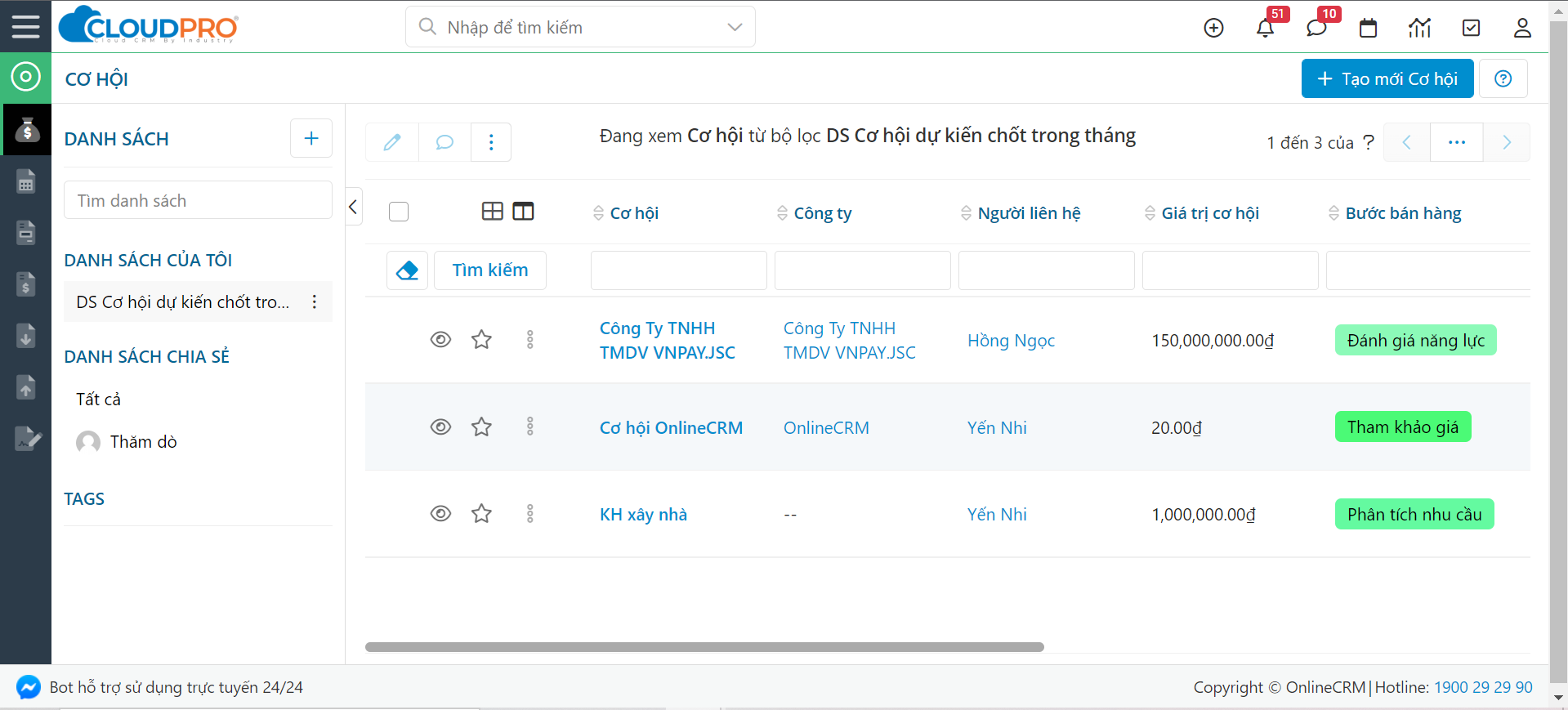Tick the select-all rows checkbox
Screen dimensions: 1568x710
click(399, 212)
